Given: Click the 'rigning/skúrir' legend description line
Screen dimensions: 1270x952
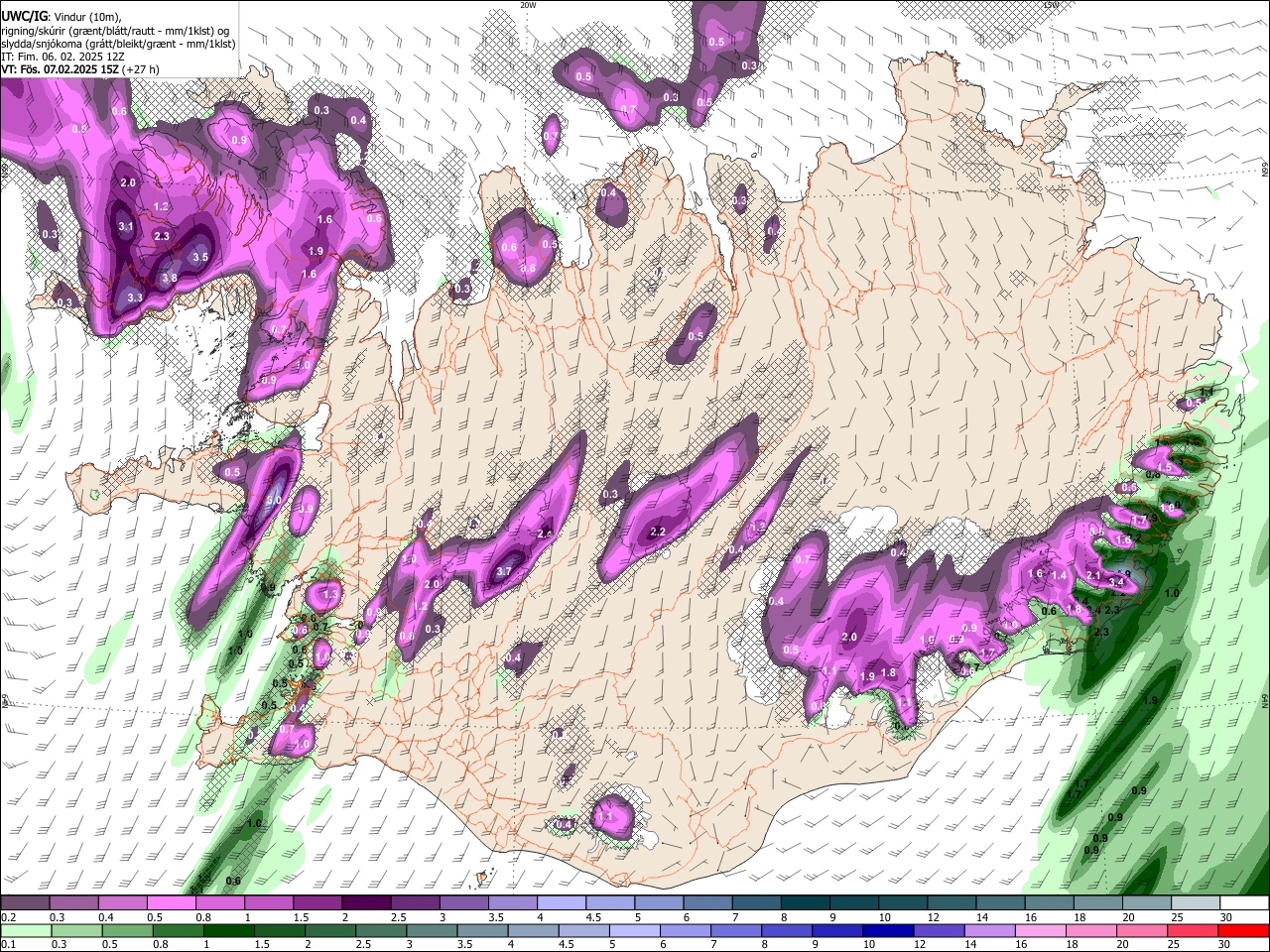Looking at the screenshot, I should coord(116,31).
